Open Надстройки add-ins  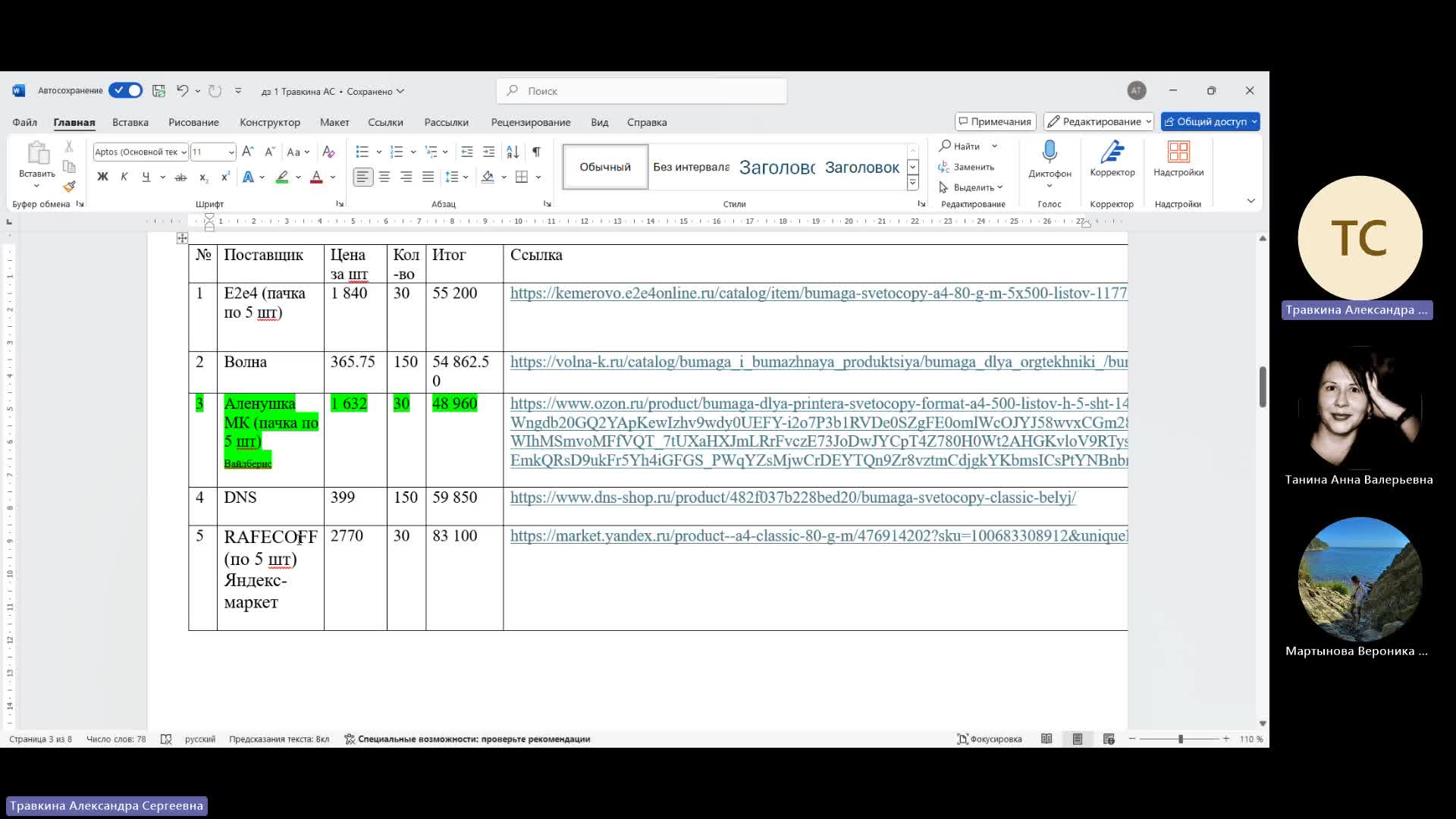pos(1178,159)
